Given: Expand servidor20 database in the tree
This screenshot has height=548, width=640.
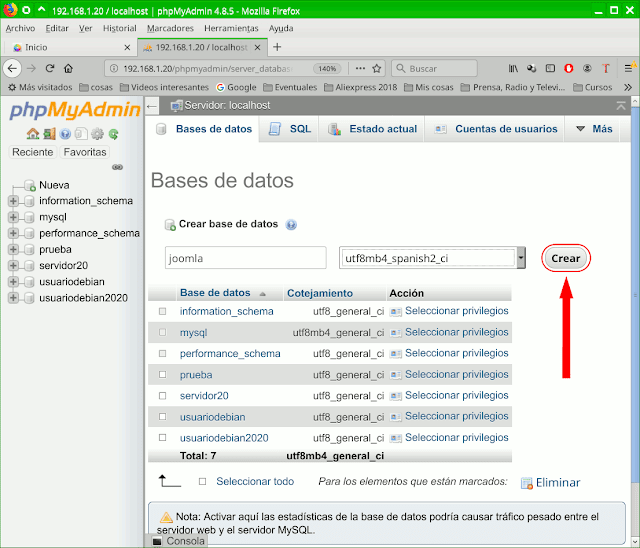Looking at the screenshot, I should 13,266.
